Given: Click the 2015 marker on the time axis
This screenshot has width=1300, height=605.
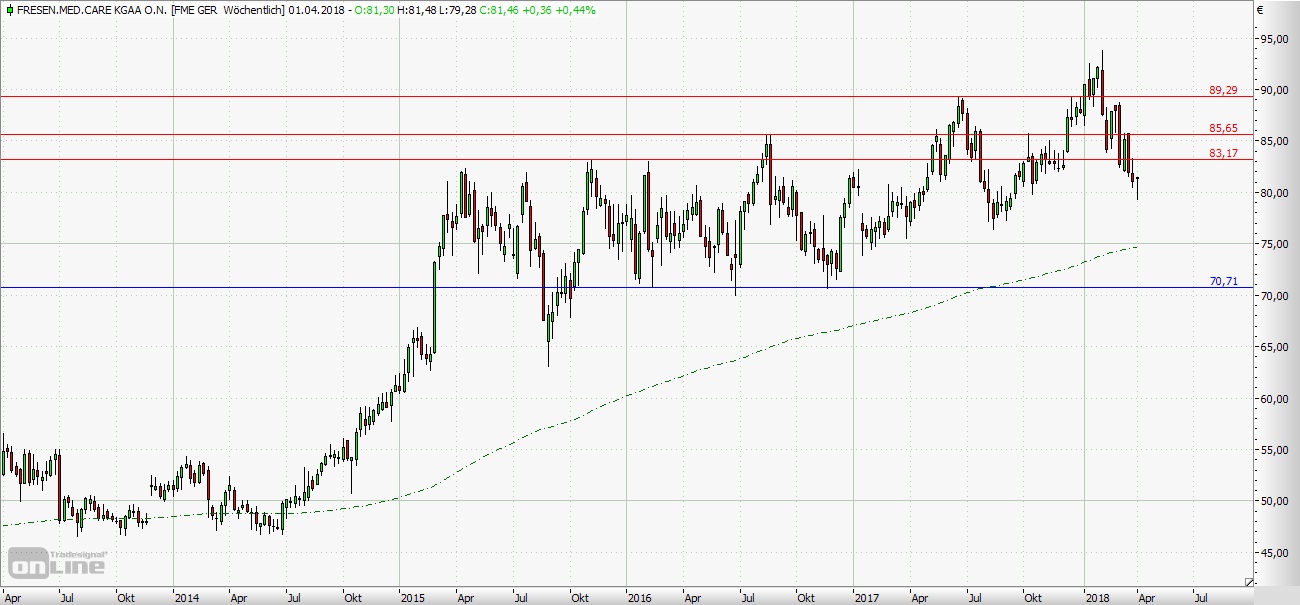Looking at the screenshot, I should click(x=414, y=597).
